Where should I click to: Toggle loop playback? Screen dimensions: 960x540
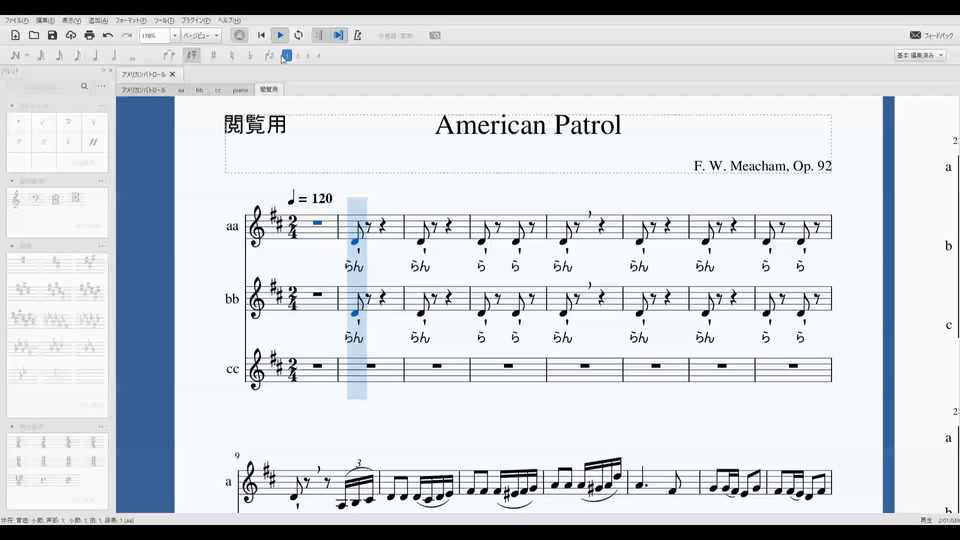(x=299, y=36)
